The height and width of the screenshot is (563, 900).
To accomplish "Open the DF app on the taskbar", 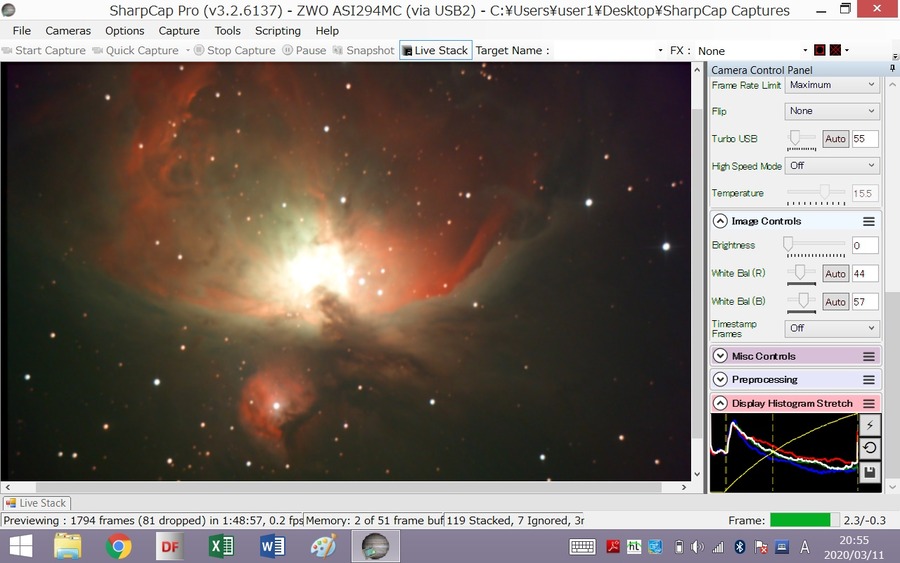I will point(170,546).
